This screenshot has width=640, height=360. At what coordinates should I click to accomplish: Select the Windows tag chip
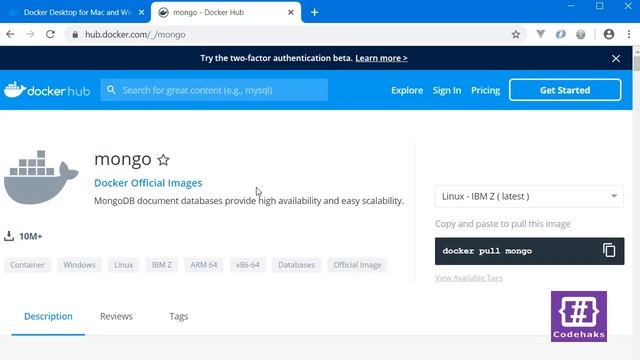(79, 265)
